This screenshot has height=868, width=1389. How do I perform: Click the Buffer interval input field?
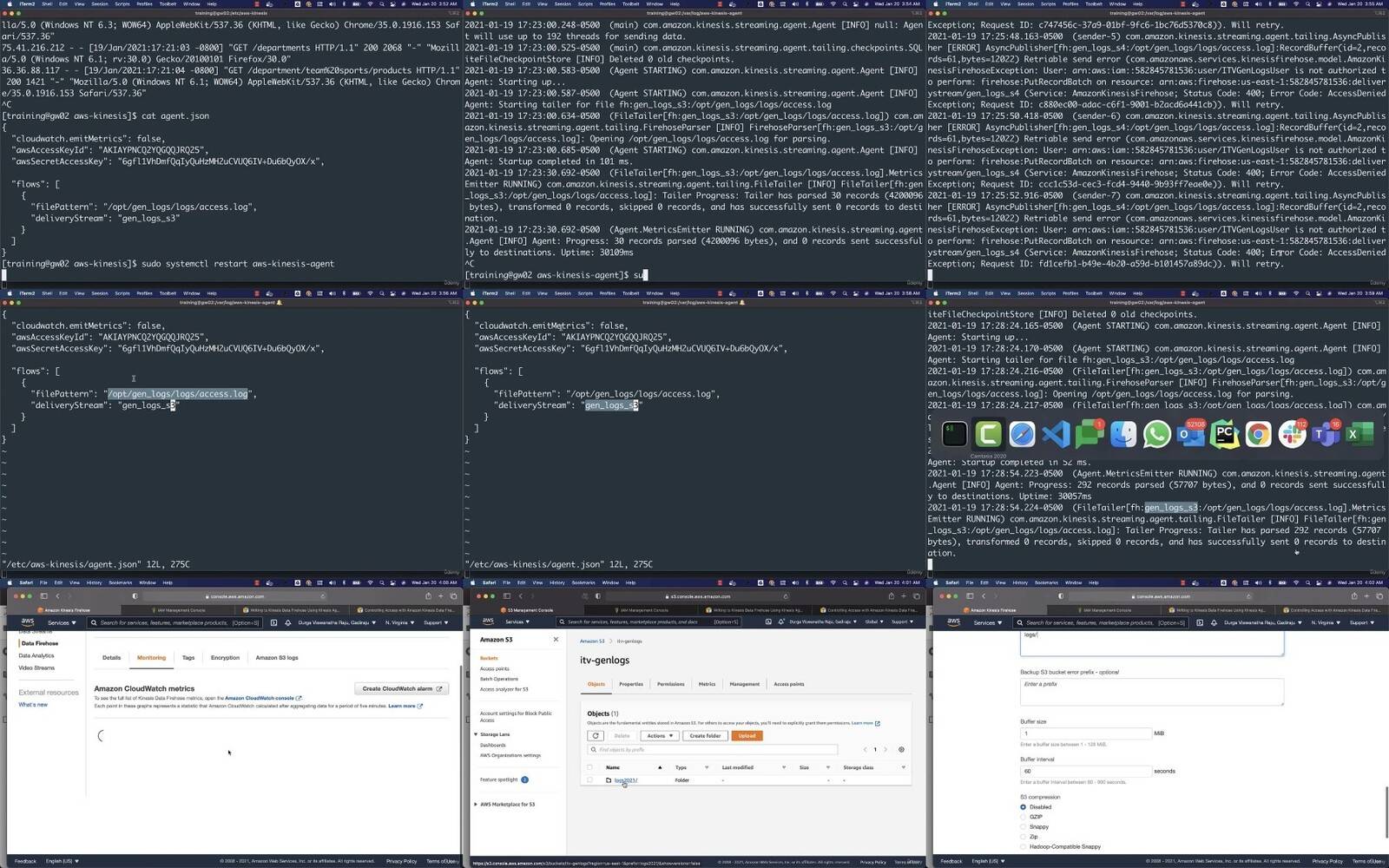coord(1086,771)
